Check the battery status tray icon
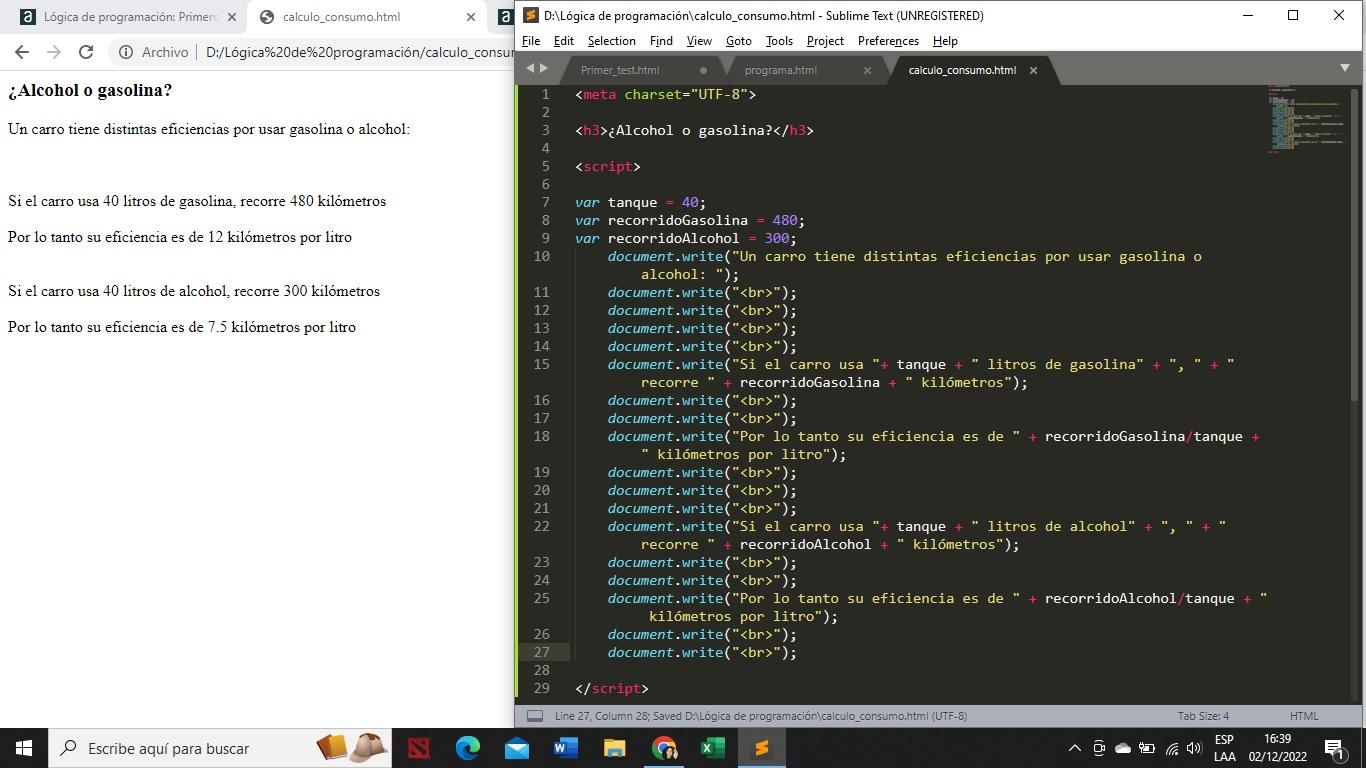The image size is (1366, 768). tap(1147, 748)
